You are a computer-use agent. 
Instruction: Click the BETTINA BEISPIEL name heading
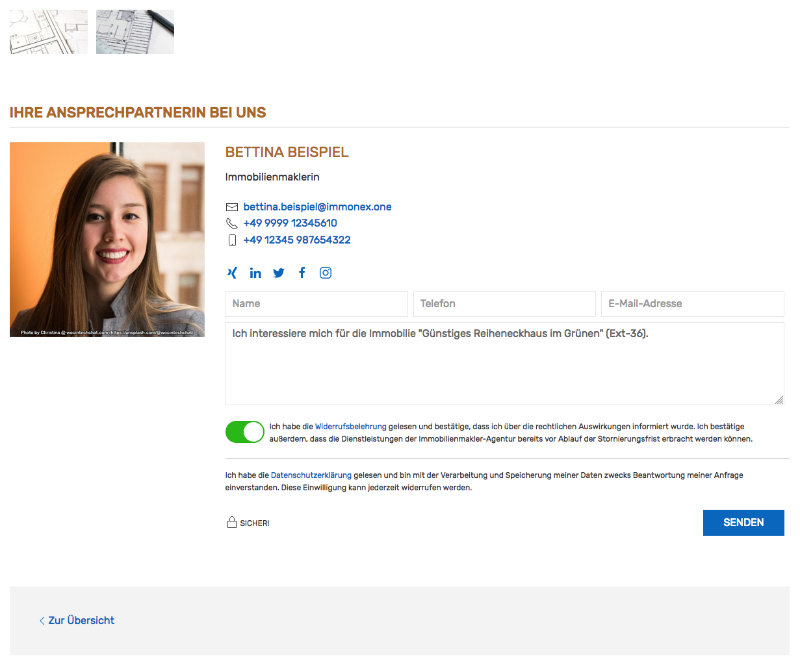coord(287,152)
